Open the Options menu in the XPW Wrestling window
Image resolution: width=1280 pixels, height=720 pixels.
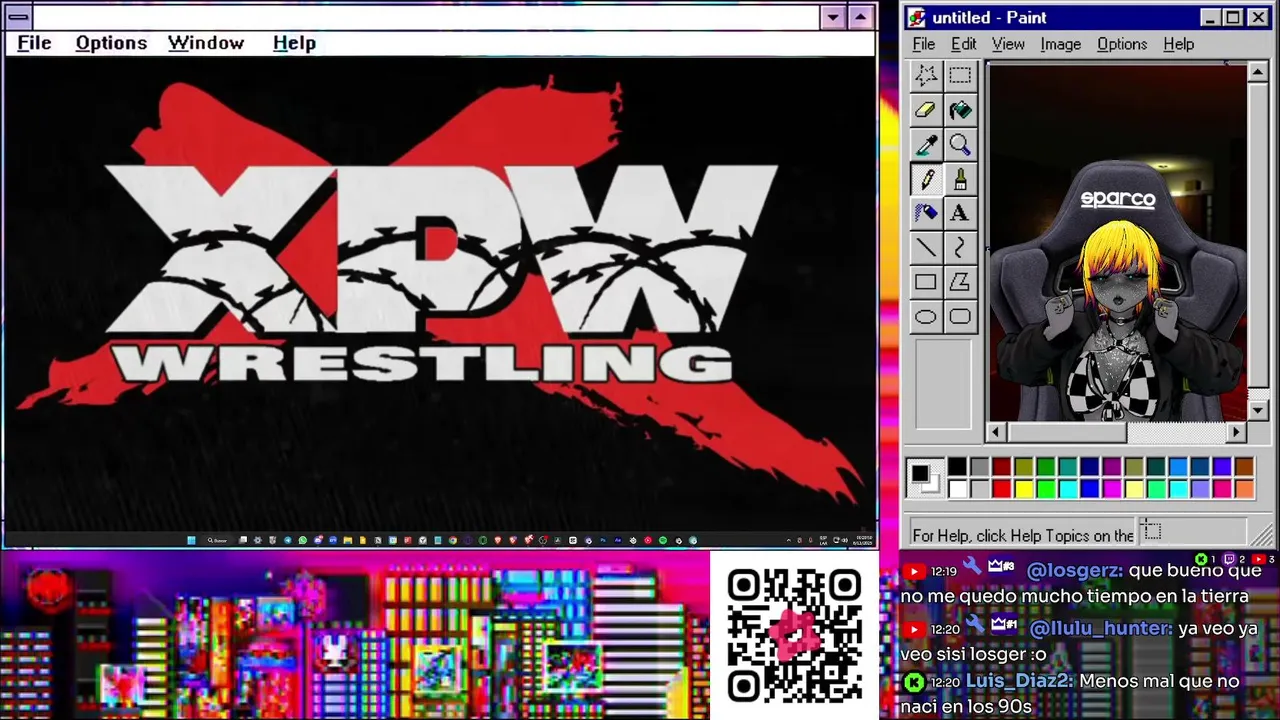111,43
